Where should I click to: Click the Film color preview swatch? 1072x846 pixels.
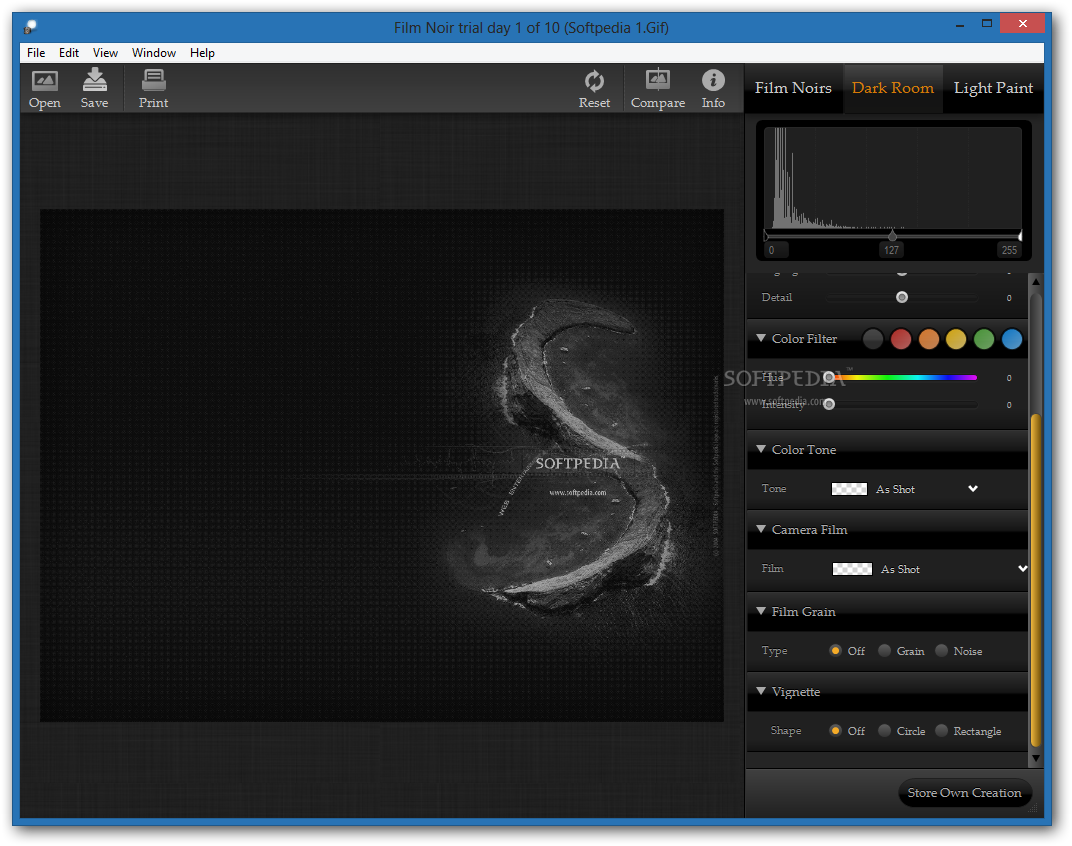click(x=852, y=569)
